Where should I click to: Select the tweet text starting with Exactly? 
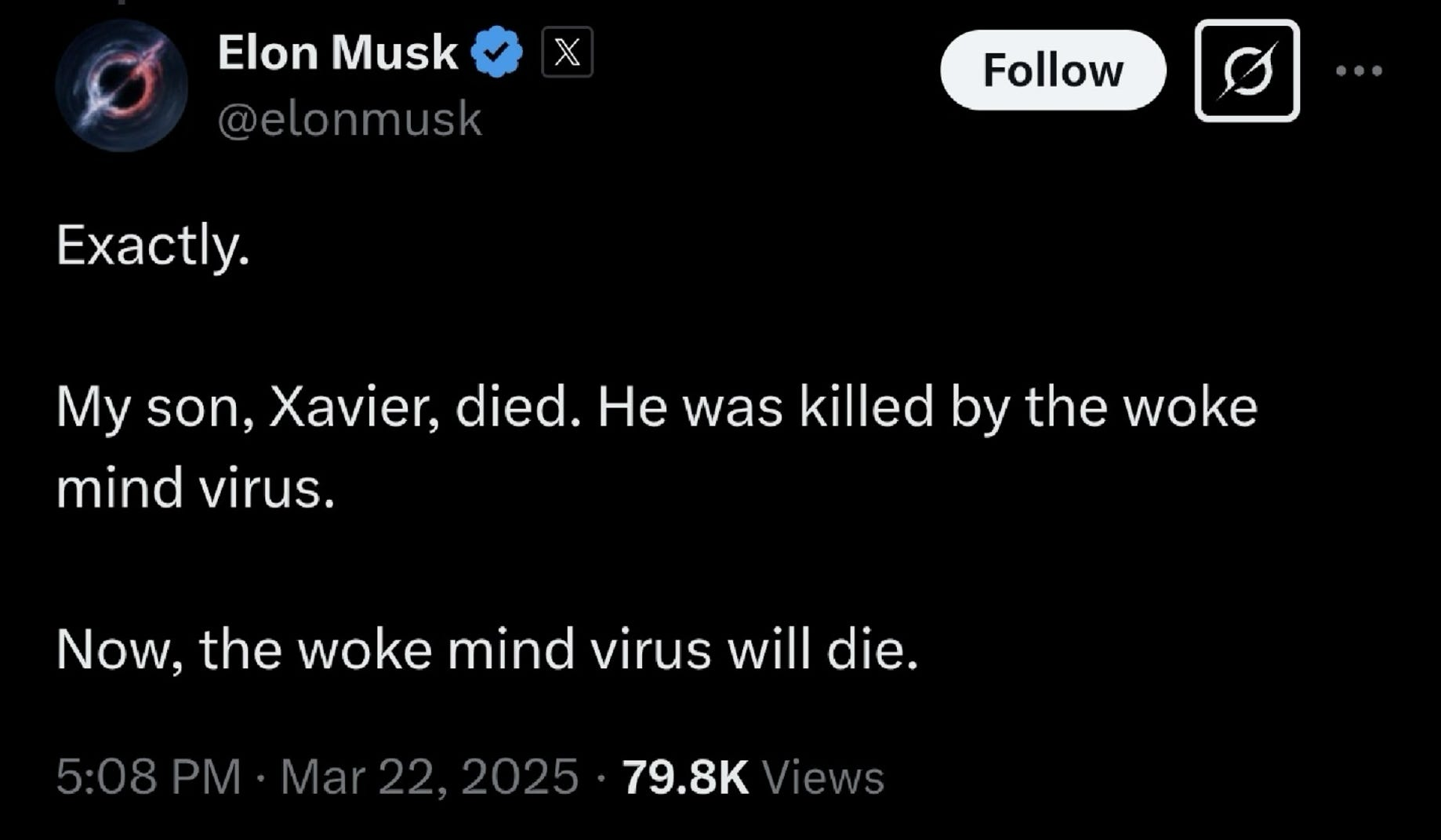[154, 245]
